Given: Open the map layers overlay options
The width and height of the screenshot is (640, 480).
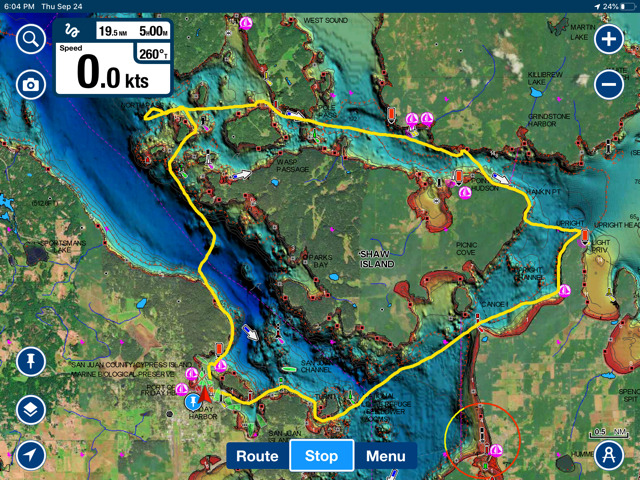Looking at the screenshot, I should point(31,409).
